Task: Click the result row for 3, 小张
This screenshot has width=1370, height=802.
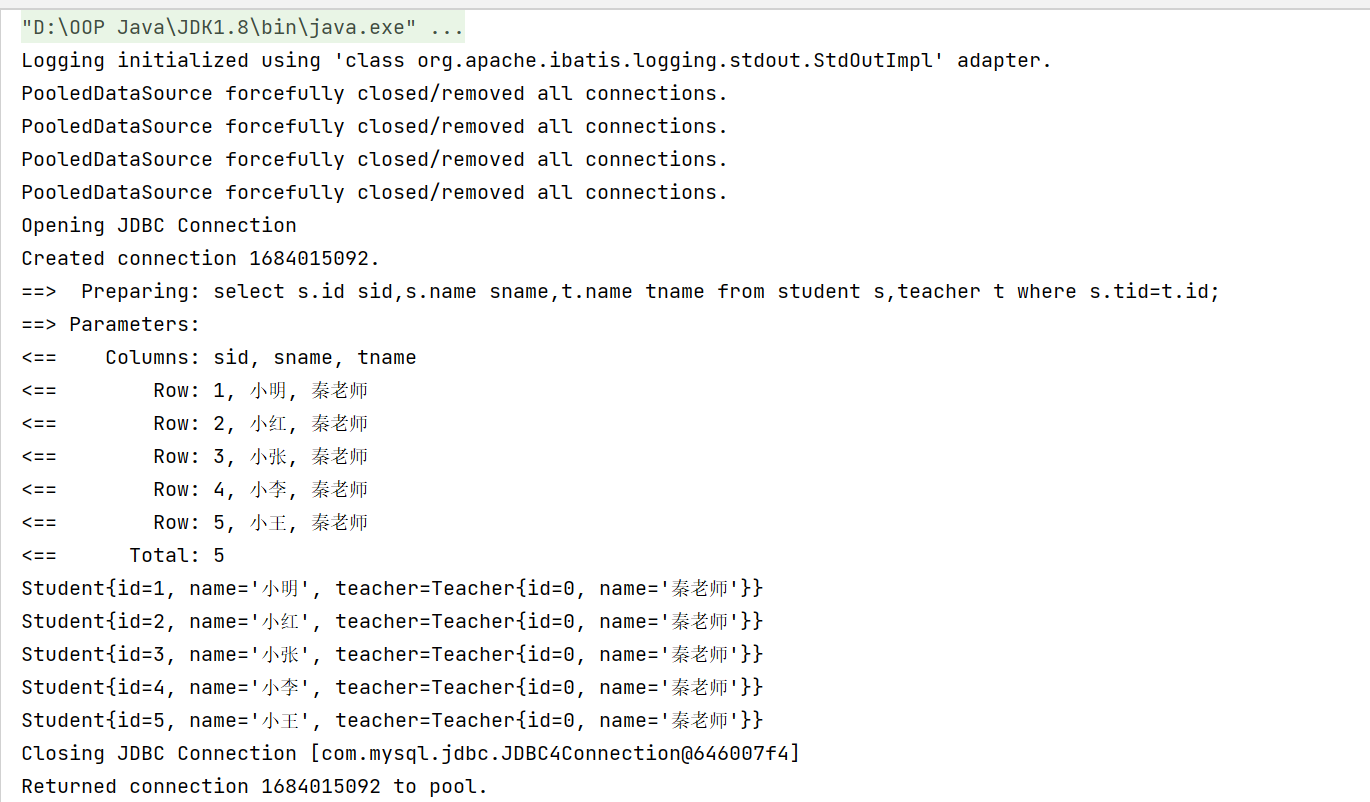Action: click(x=195, y=457)
